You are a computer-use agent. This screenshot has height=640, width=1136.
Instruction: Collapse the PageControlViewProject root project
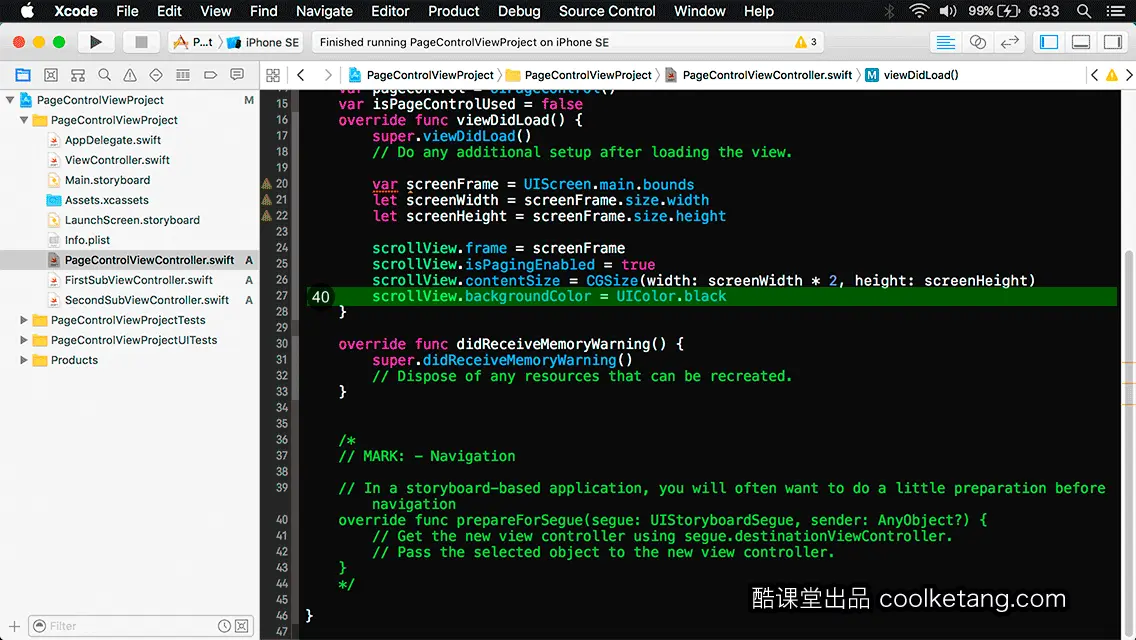10,100
